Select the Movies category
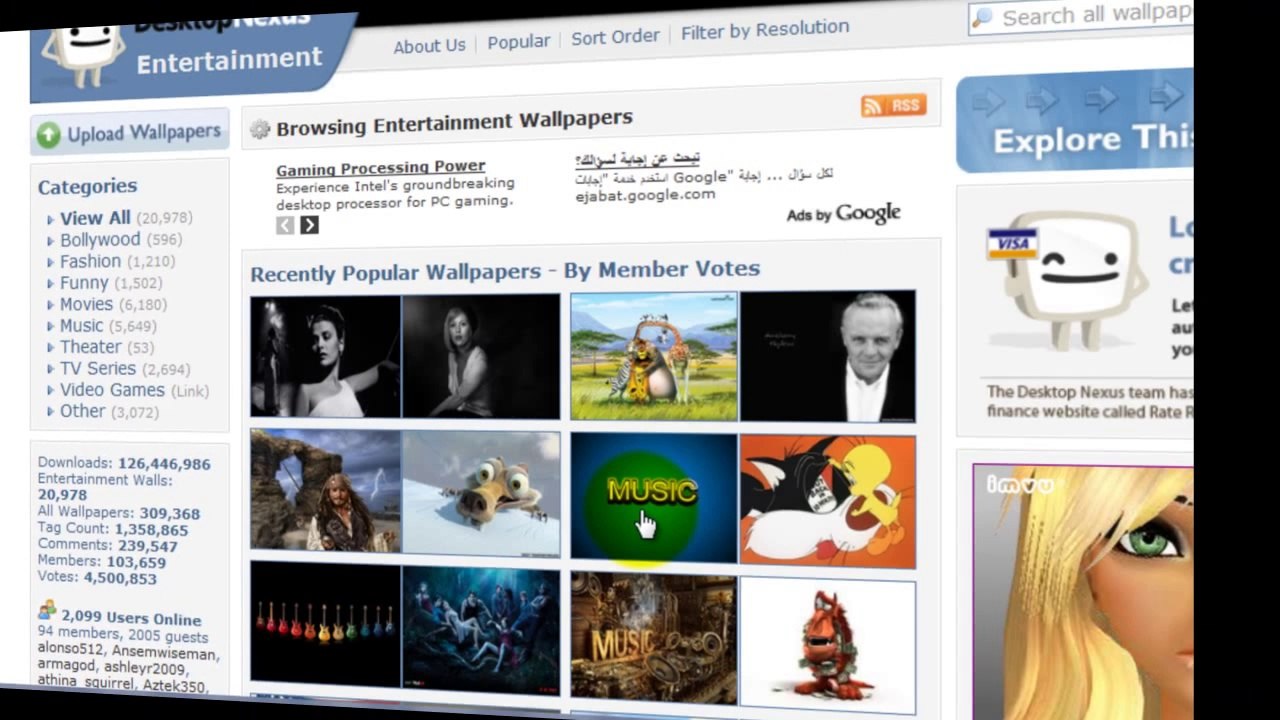The image size is (1280, 720). [x=86, y=304]
